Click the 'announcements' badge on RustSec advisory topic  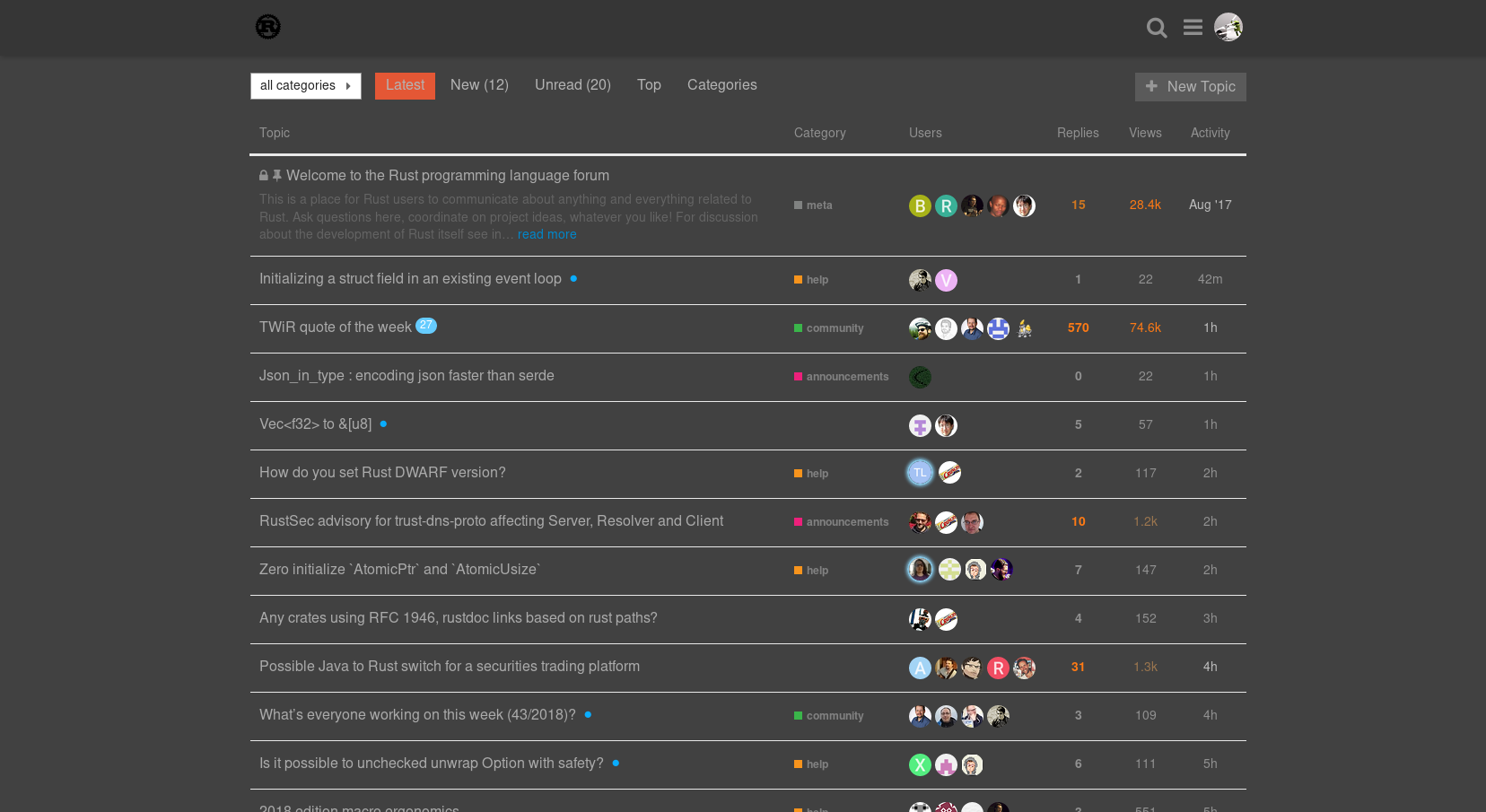(x=841, y=521)
